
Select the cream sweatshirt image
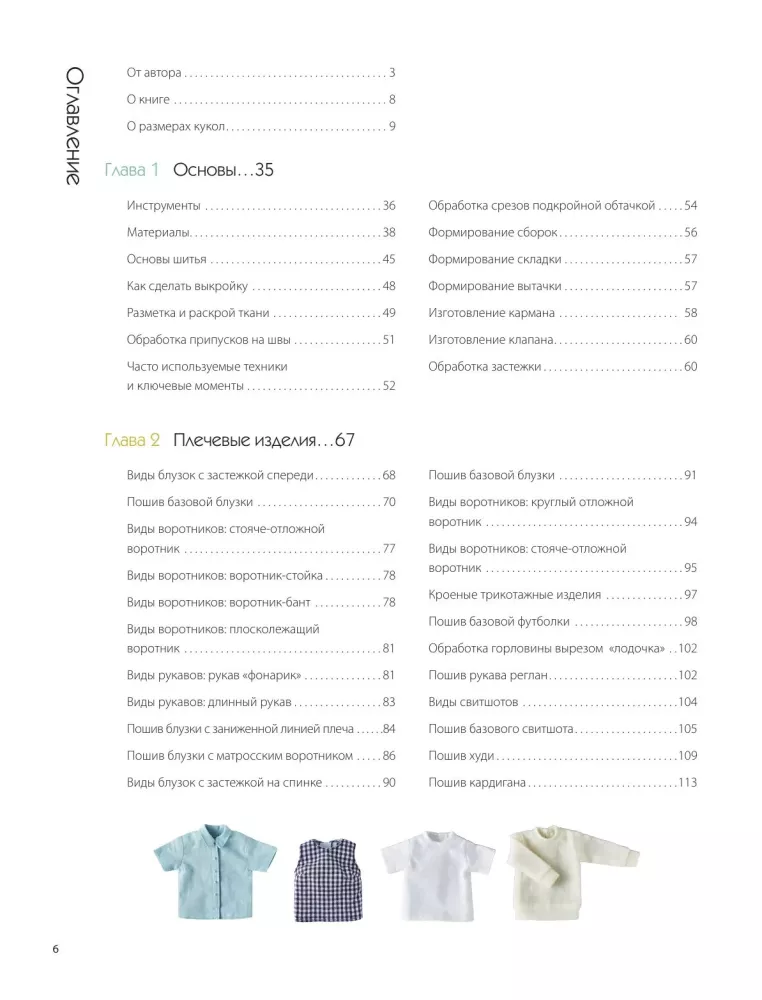572,873
